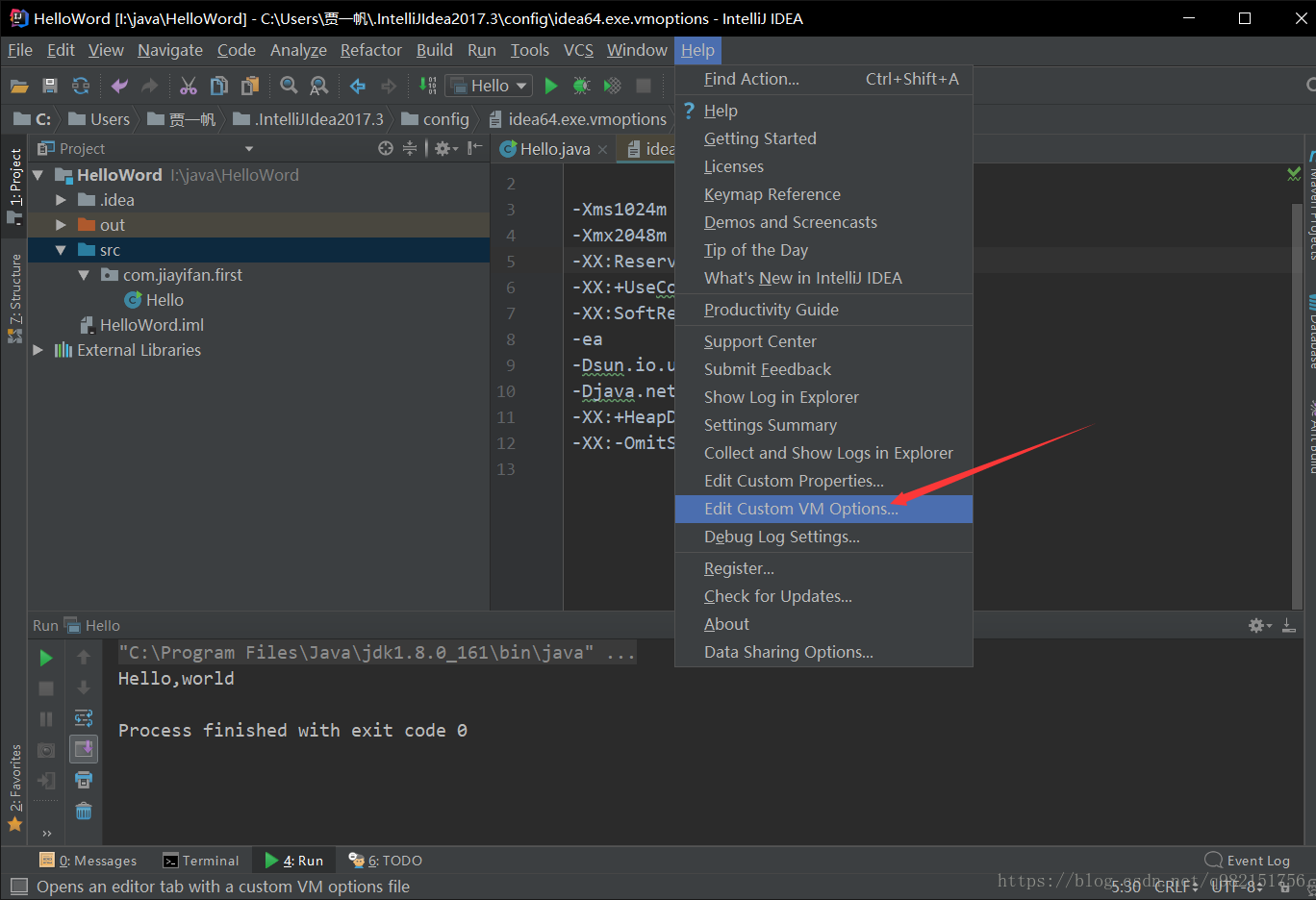Image resolution: width=1316 pixels, height=900 pixels.
Task: Show more Run panel actions chevron
Action: (46, 833)
